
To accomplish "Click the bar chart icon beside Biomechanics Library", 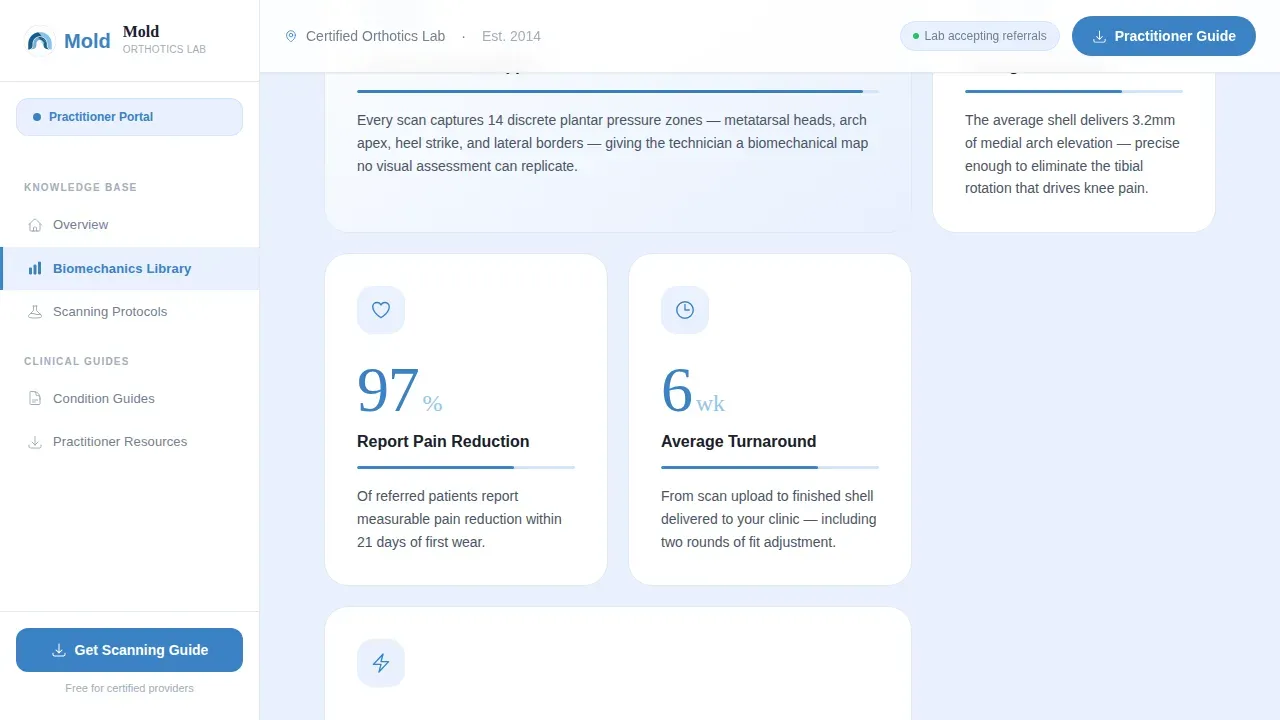I will [x=35, y=268].
